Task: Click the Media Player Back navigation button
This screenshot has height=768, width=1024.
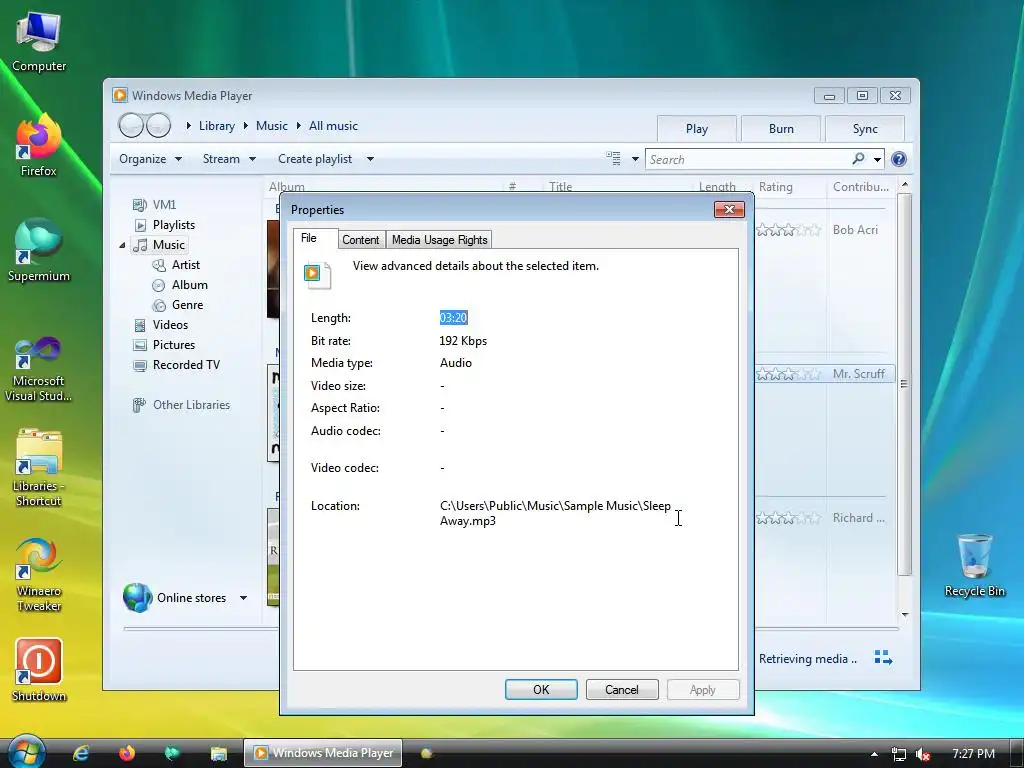Action: [x=131, y=125]
